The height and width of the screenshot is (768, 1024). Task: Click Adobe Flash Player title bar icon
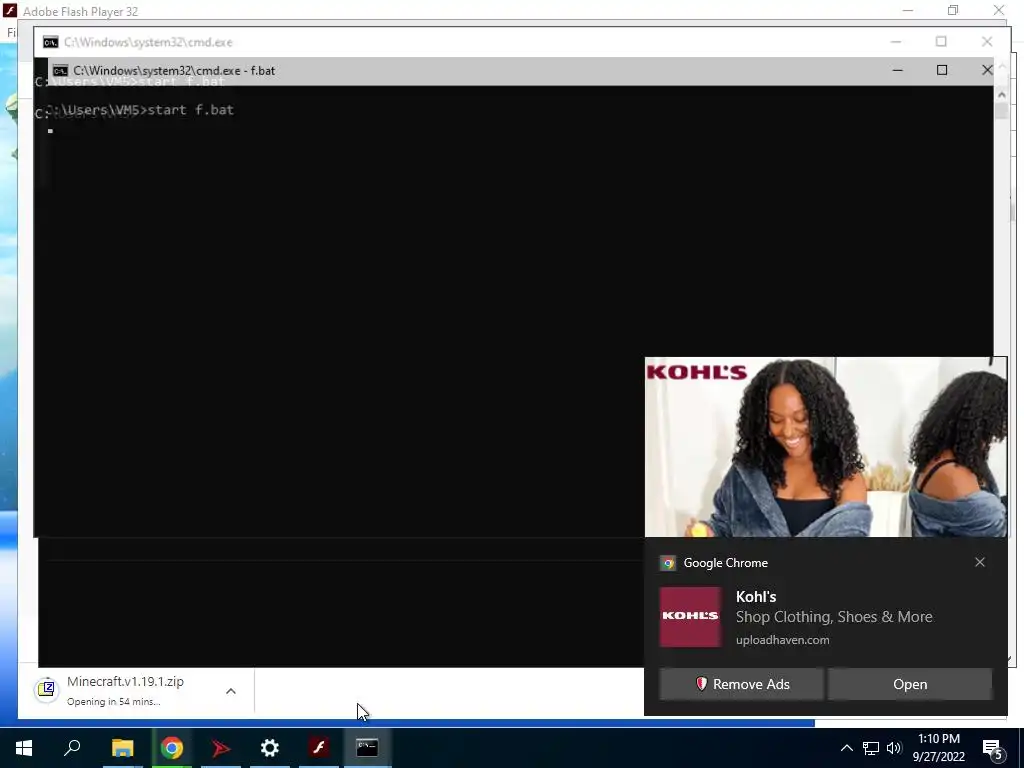pos(9,11)
